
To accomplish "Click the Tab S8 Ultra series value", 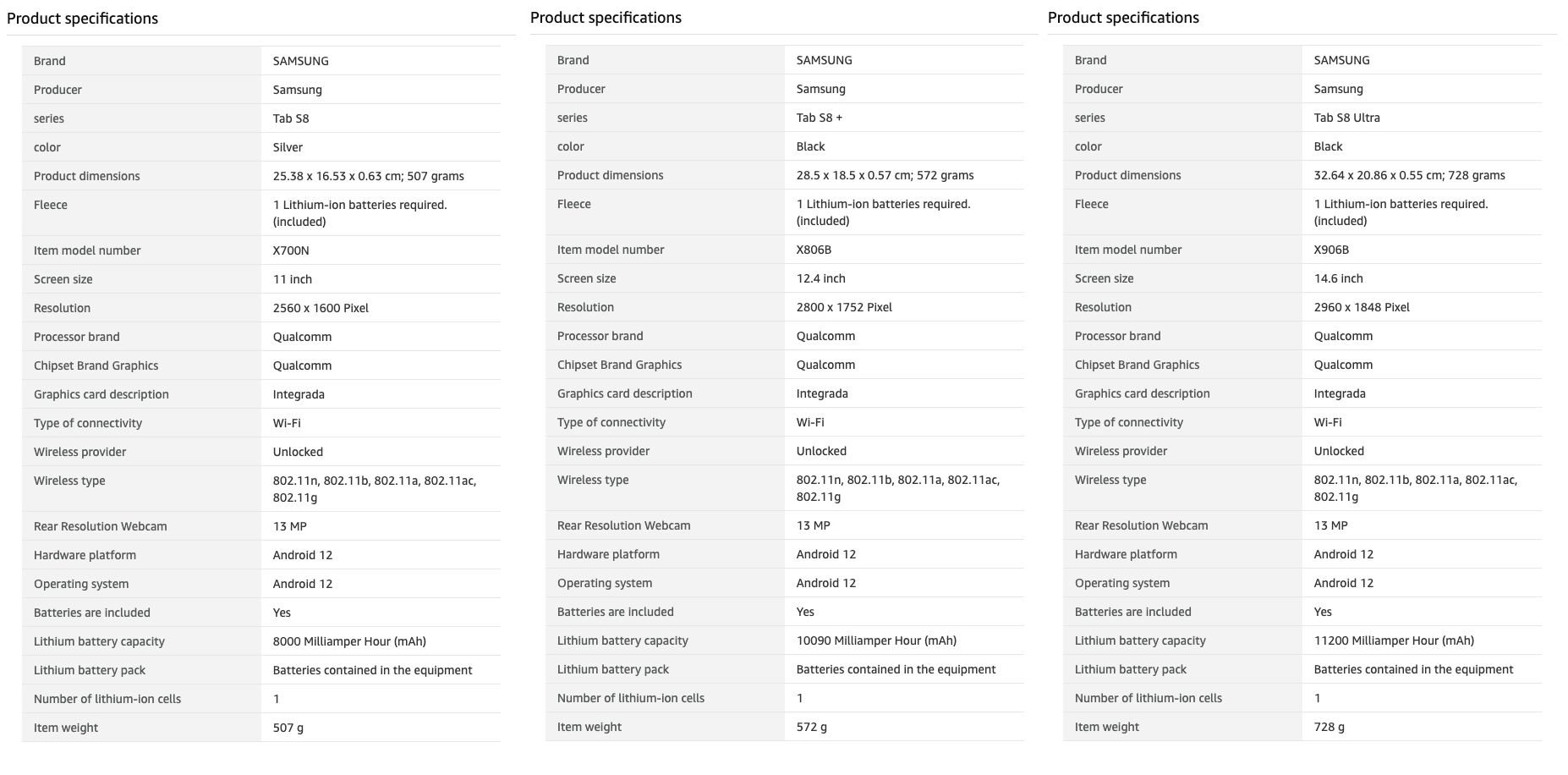I will tap(1346, 118).
